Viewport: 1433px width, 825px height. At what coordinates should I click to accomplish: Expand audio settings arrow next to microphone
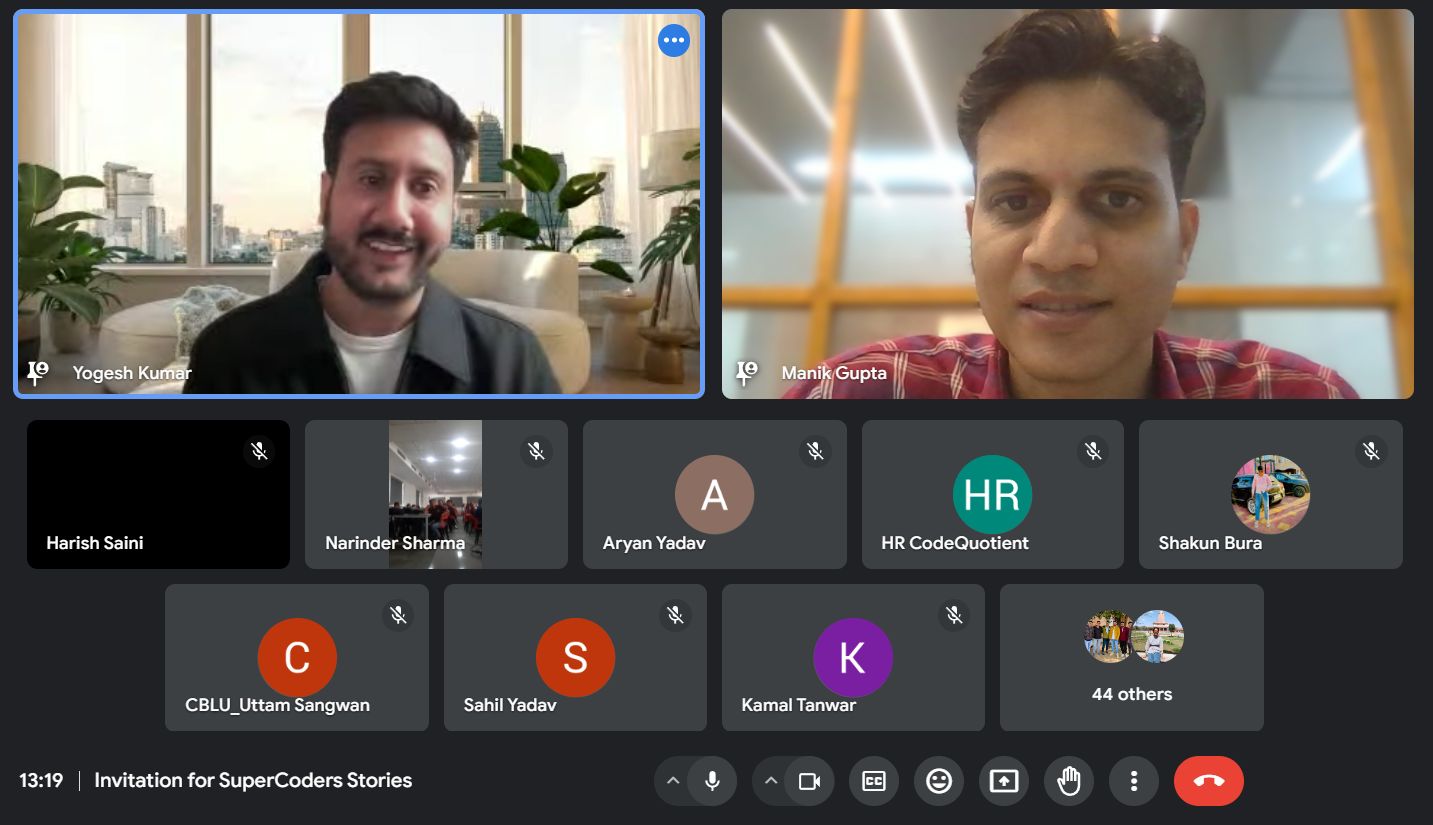[673, 781]
